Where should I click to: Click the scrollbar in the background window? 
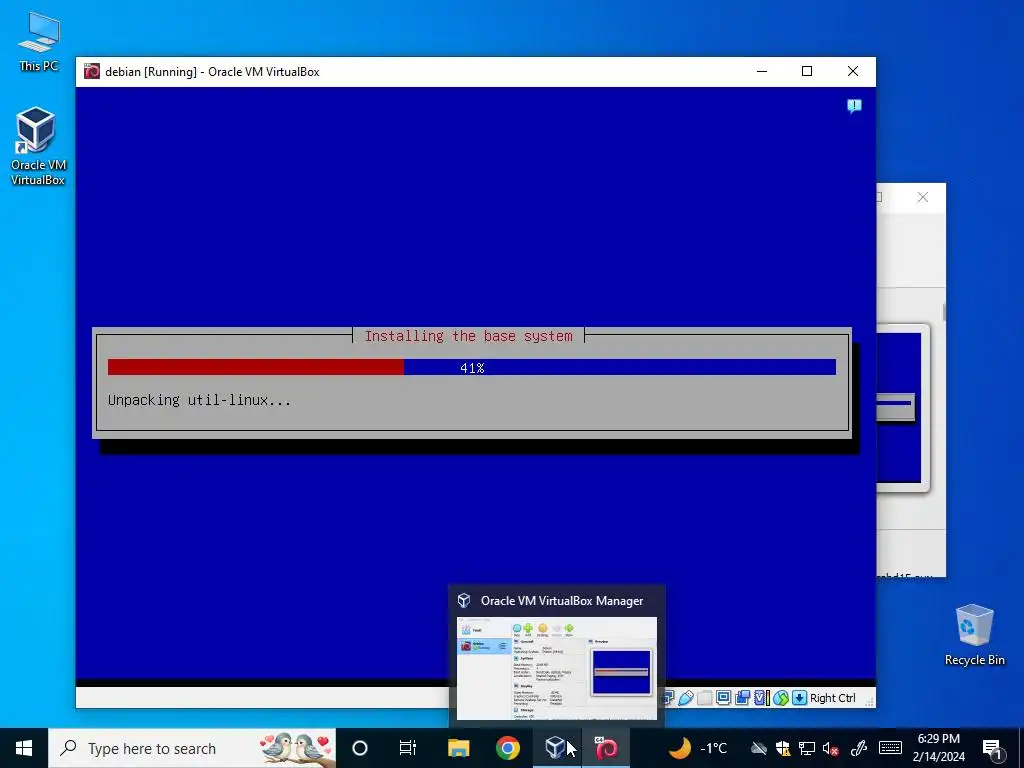pyautogui.click(x=944, y=312)
